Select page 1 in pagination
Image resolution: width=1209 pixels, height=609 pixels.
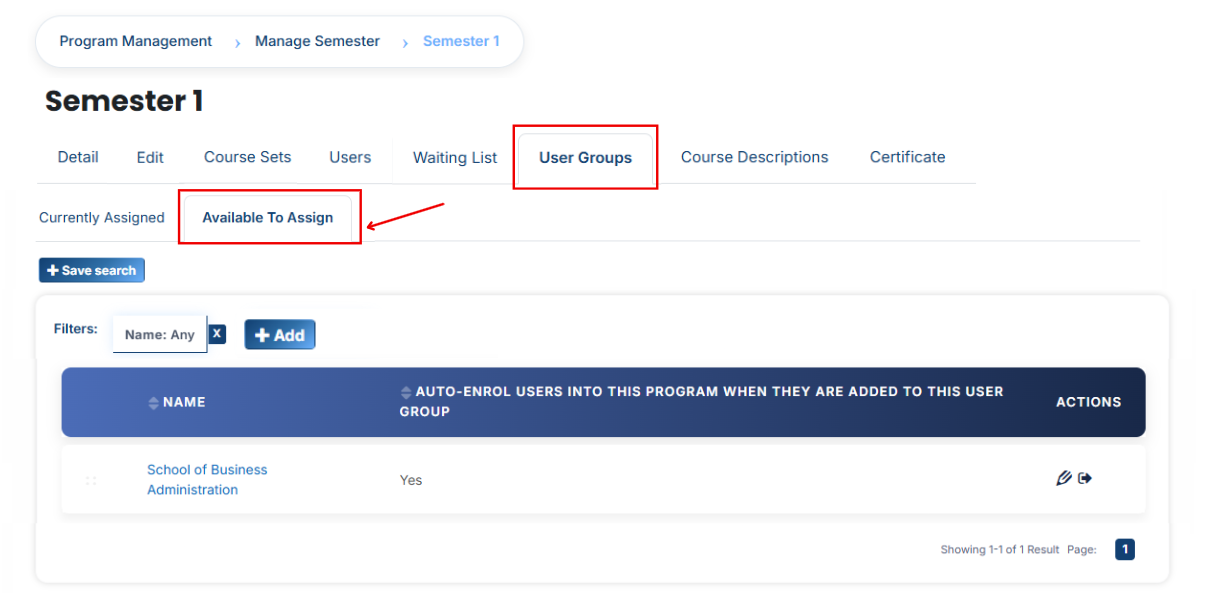coord(1125,549)
